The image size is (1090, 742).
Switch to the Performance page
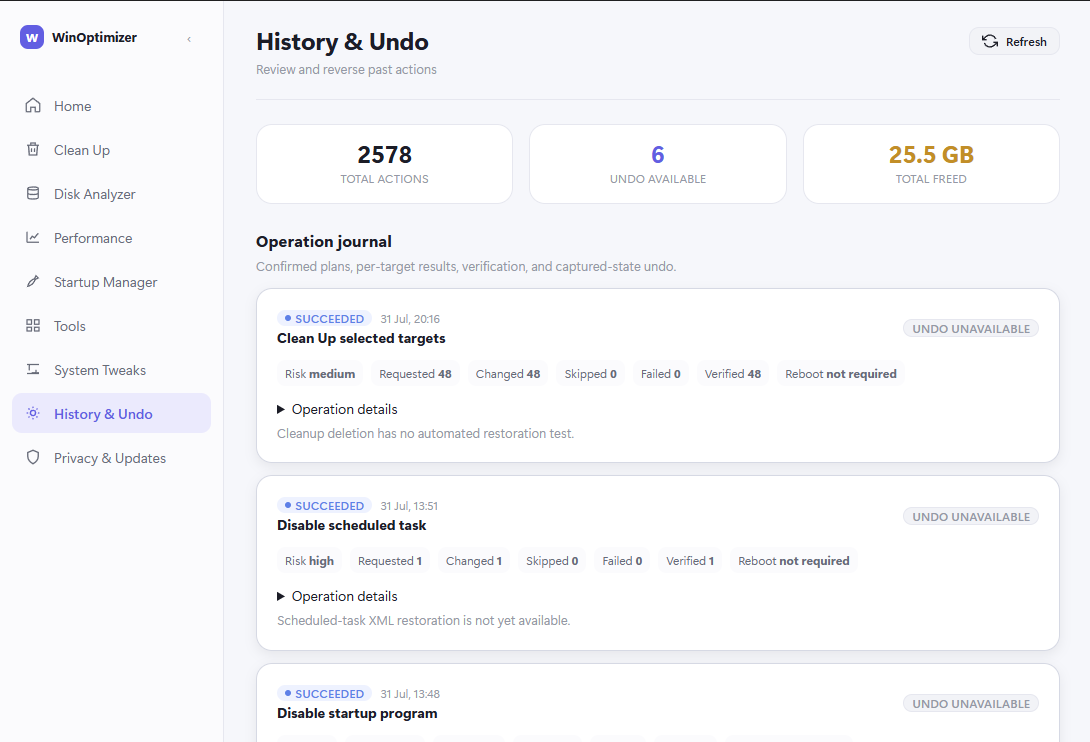(x=111, y=238)
